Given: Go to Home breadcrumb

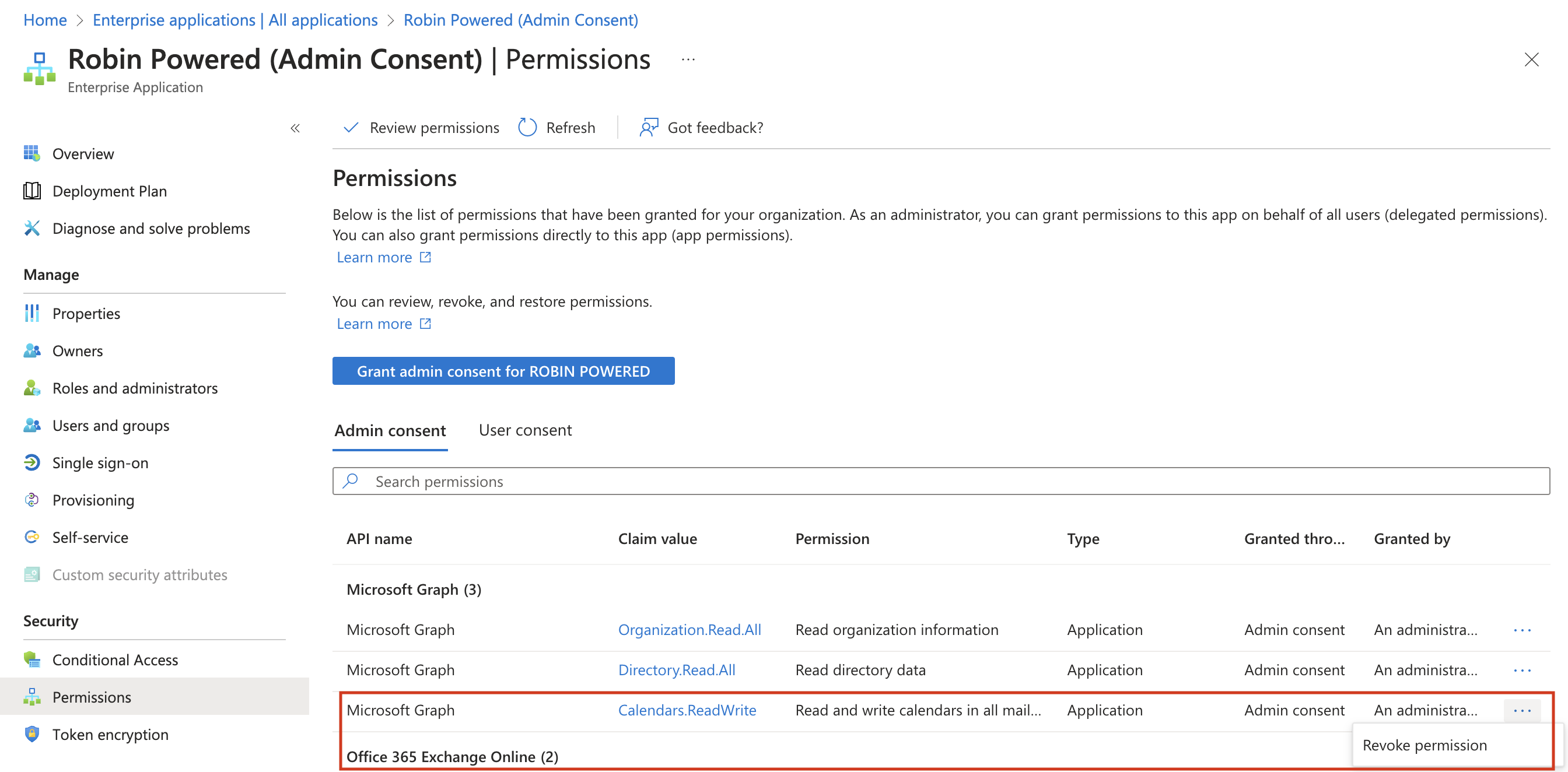Looking at the screenshot, I should [x=45, y=19].
